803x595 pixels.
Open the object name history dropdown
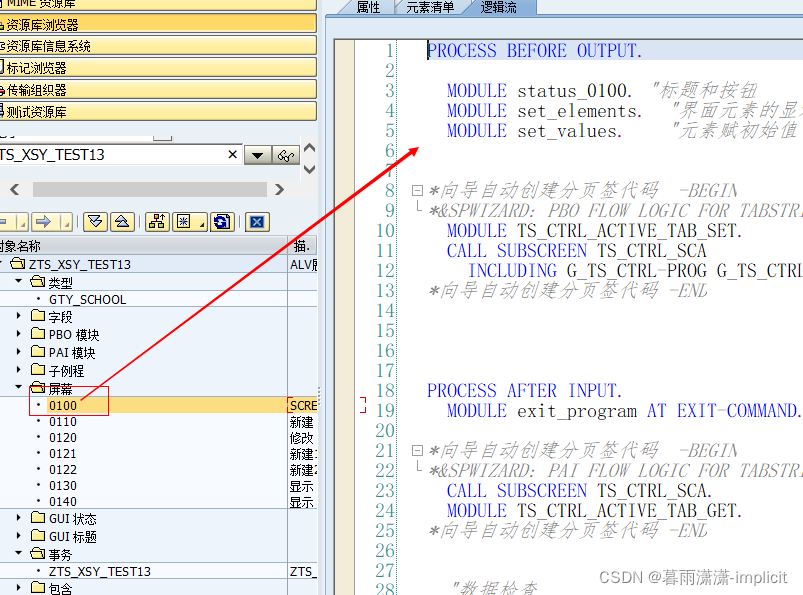click(258, 155)
